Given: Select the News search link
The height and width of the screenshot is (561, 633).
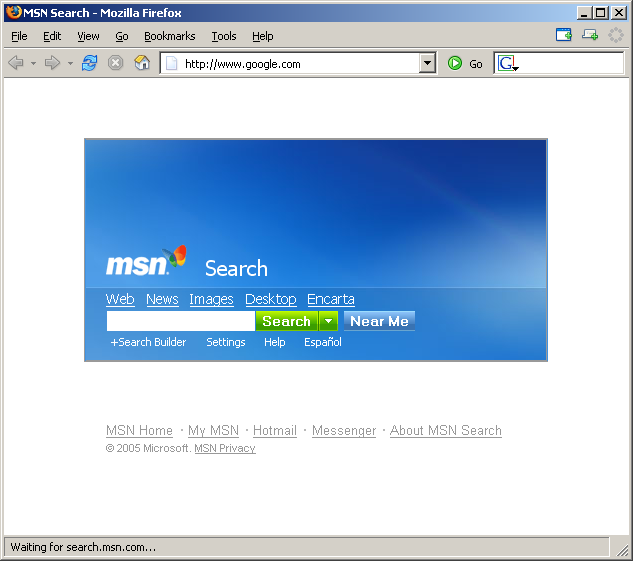Looking at the screenshot, I should [162, 299].
